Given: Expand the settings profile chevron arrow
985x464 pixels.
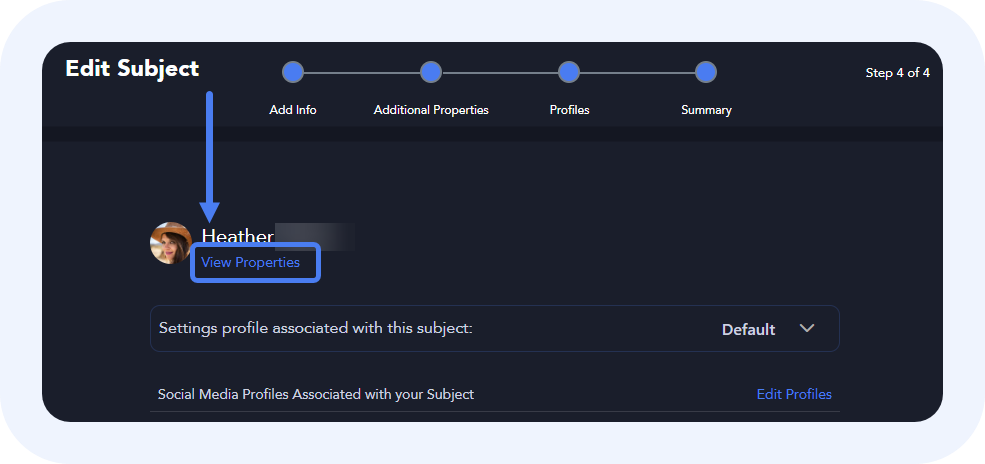Looking at the screenshot, I should [x=807, y=328].
